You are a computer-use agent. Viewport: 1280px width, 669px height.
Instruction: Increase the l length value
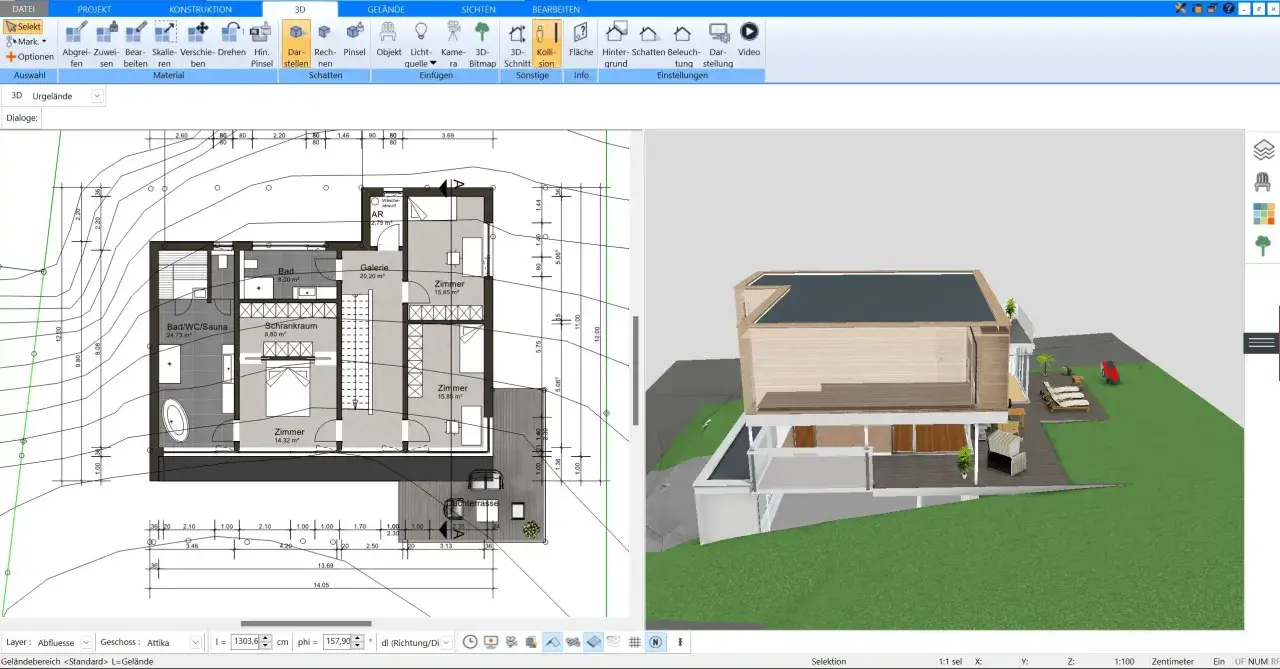click(x=266, y=638)
